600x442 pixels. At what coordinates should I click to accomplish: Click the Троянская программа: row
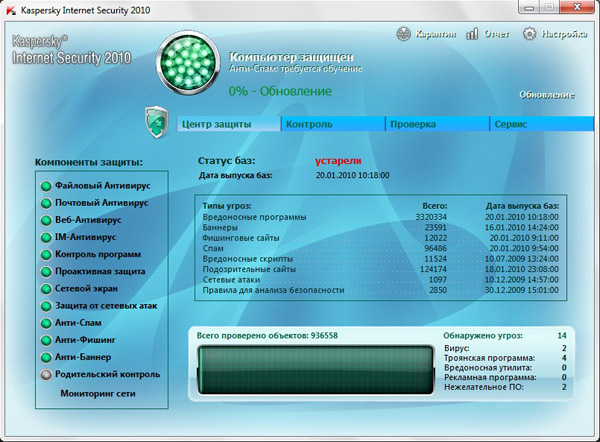(x=505, y=358)
